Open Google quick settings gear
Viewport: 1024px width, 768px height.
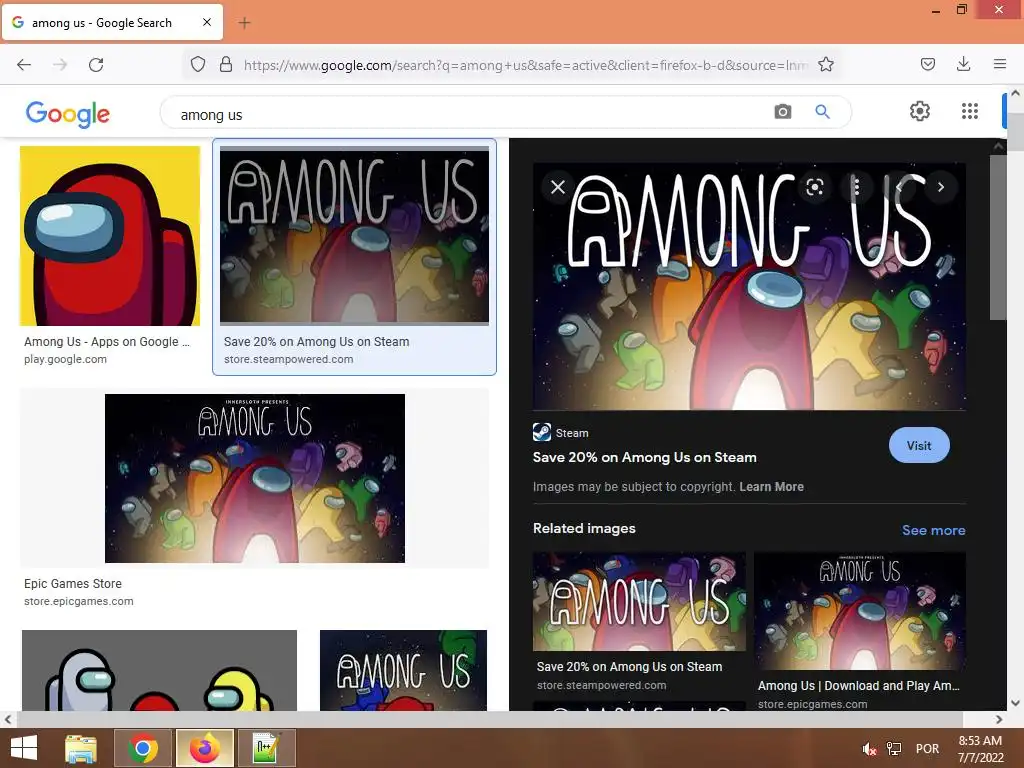point(920,111)
